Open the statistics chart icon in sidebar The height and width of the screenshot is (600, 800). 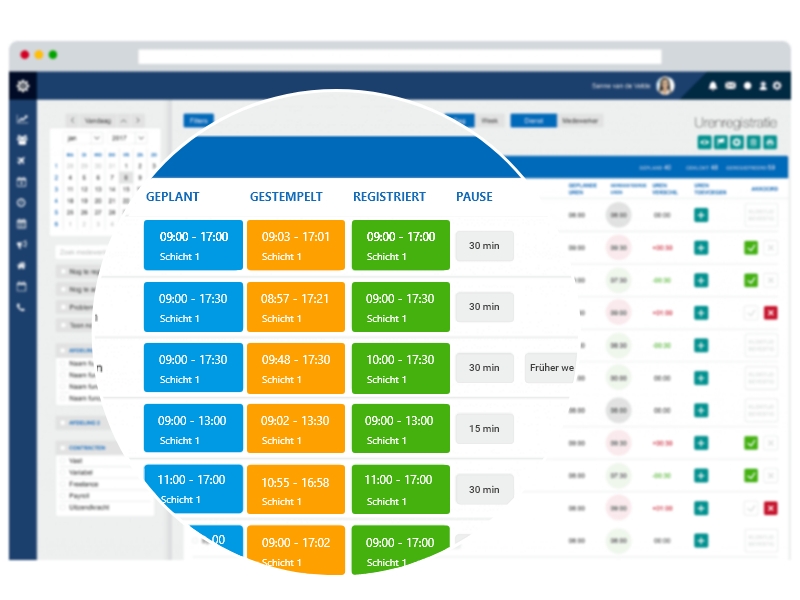[x=22, y=119]
